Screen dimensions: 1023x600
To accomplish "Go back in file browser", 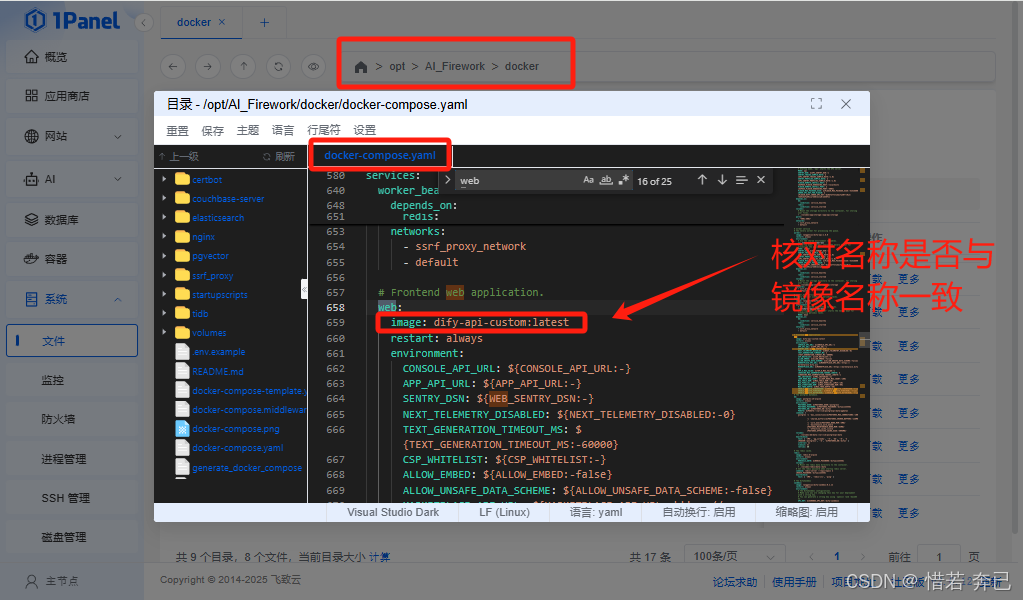I will (173, 66).
